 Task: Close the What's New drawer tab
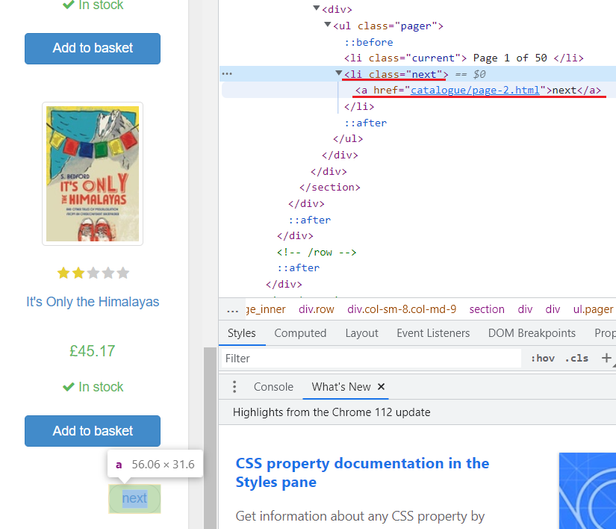tap(381, 387)
